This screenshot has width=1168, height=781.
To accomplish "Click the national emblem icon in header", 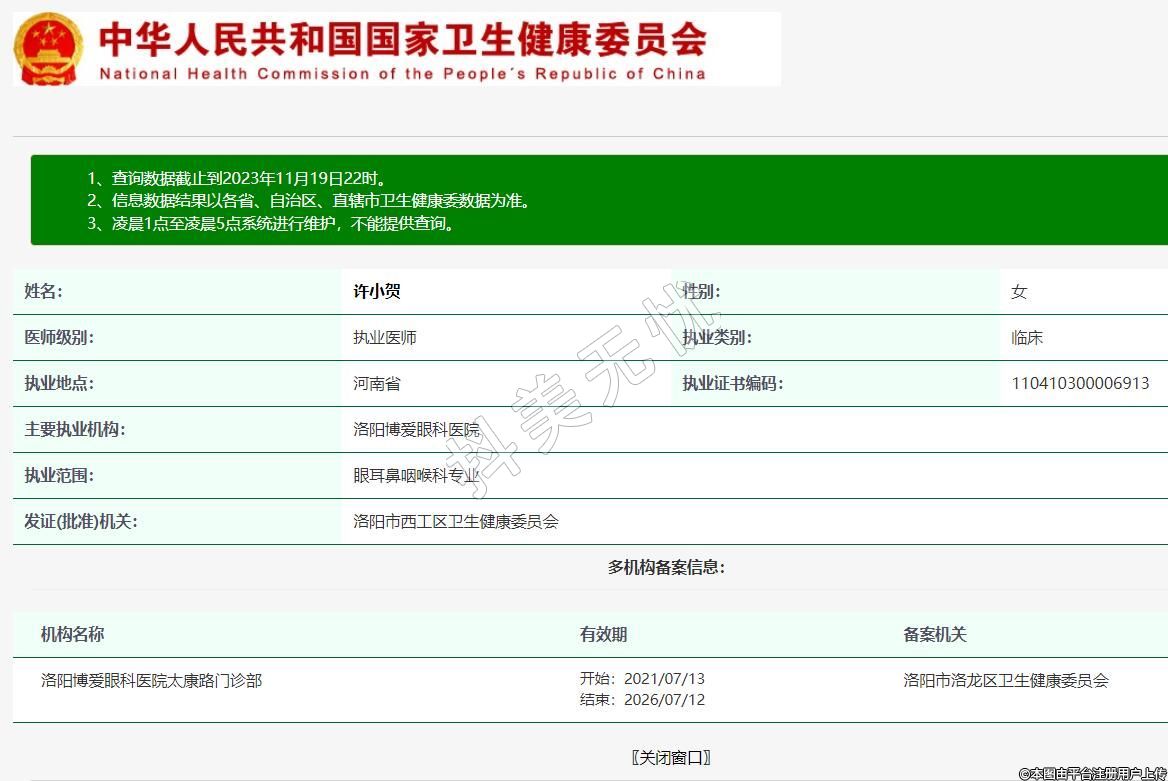I will [49, 48].
